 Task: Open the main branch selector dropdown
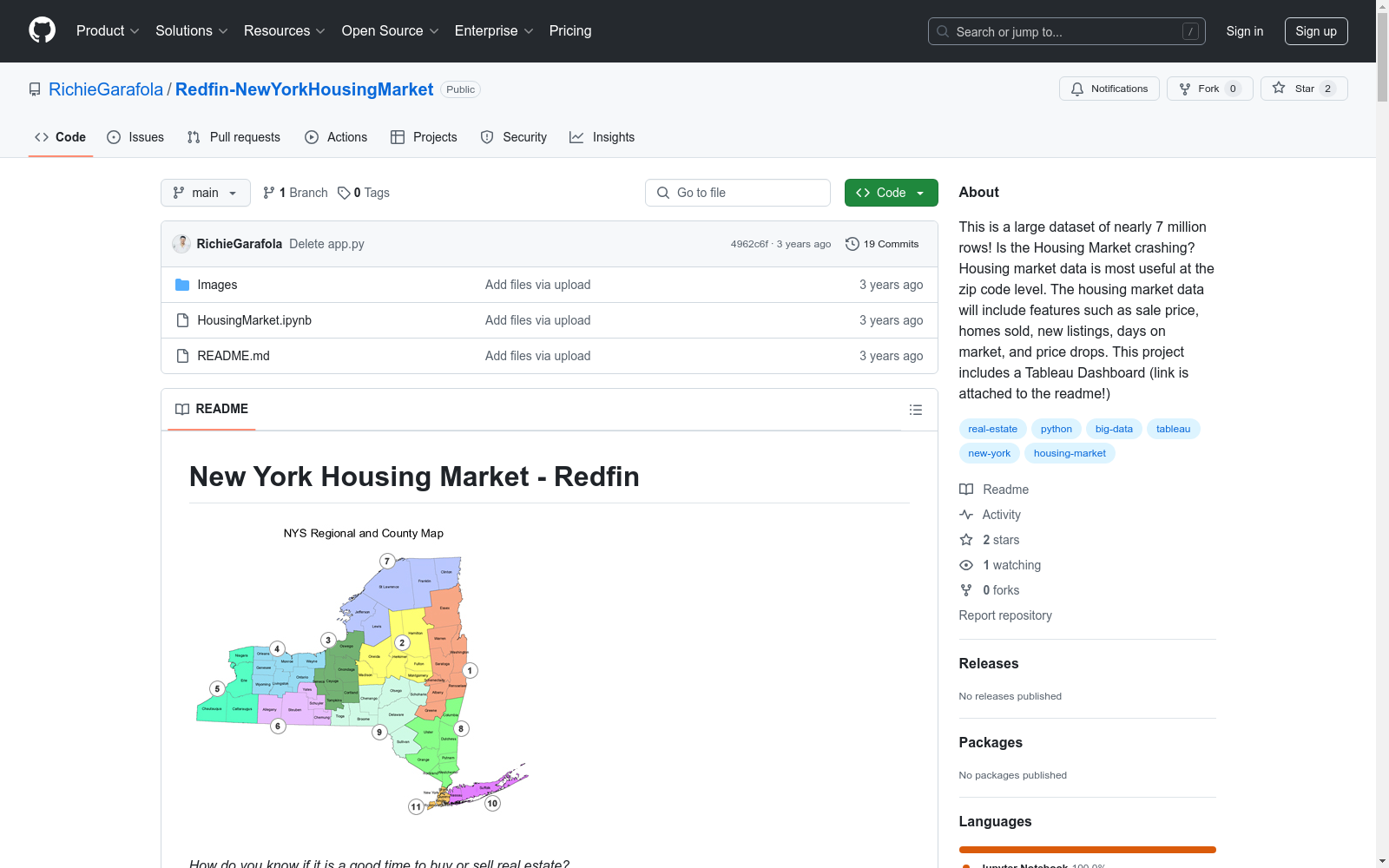point(206,193)
